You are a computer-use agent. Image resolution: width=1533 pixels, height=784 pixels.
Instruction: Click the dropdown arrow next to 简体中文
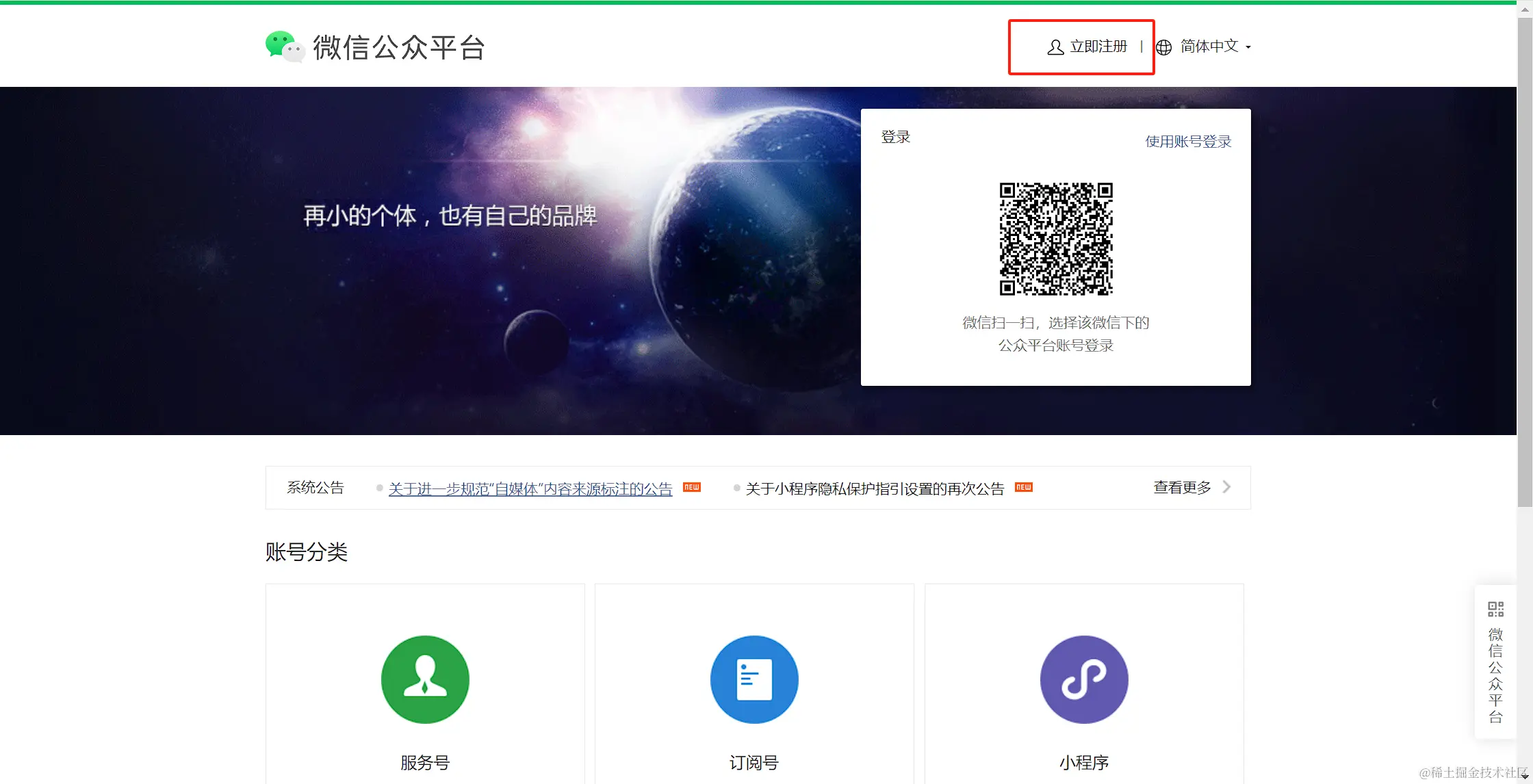1248,47
